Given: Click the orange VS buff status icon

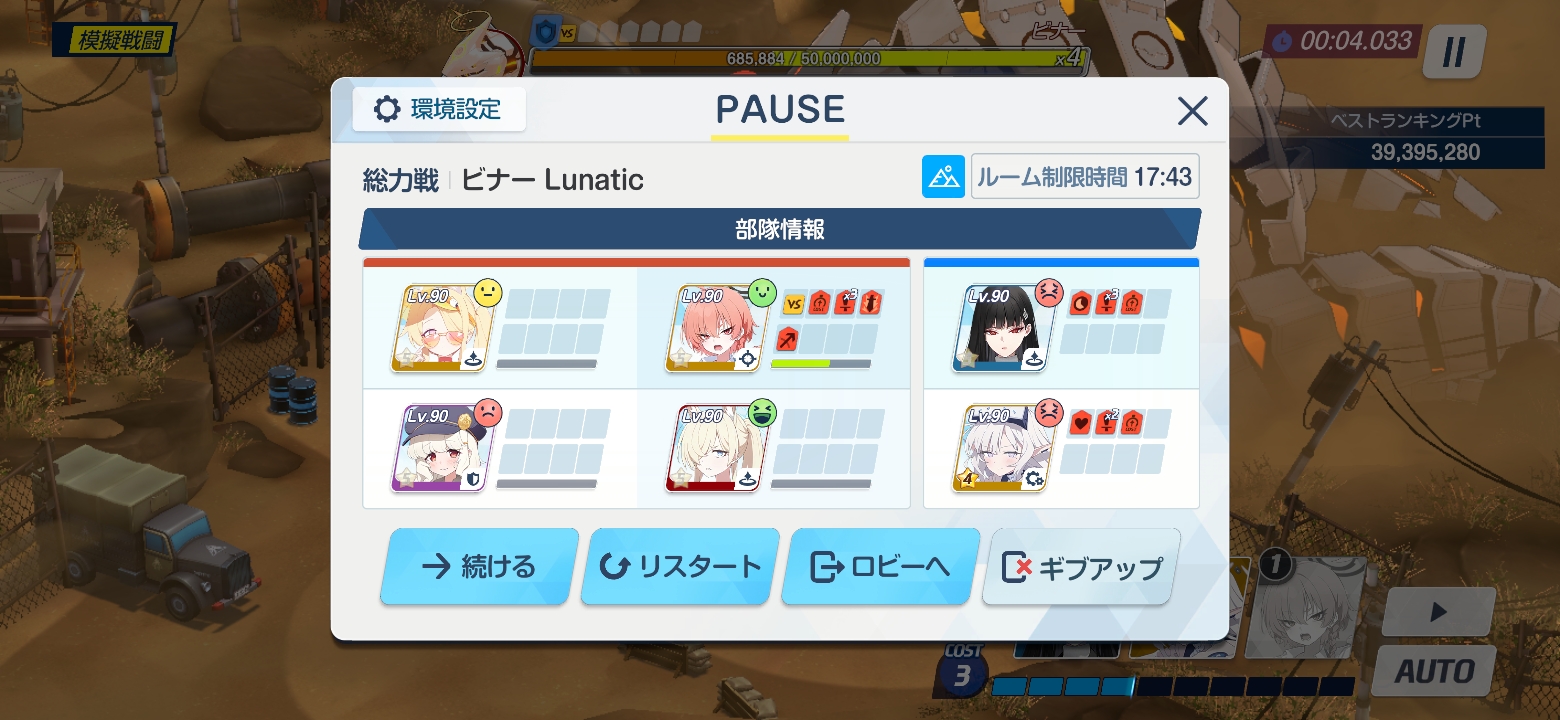Looking at the screenshot, I should (795, 304).
